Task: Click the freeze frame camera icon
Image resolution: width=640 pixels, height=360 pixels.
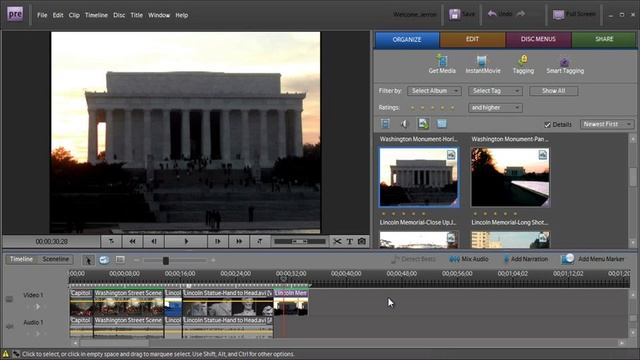Action: [x=362, y=242]
